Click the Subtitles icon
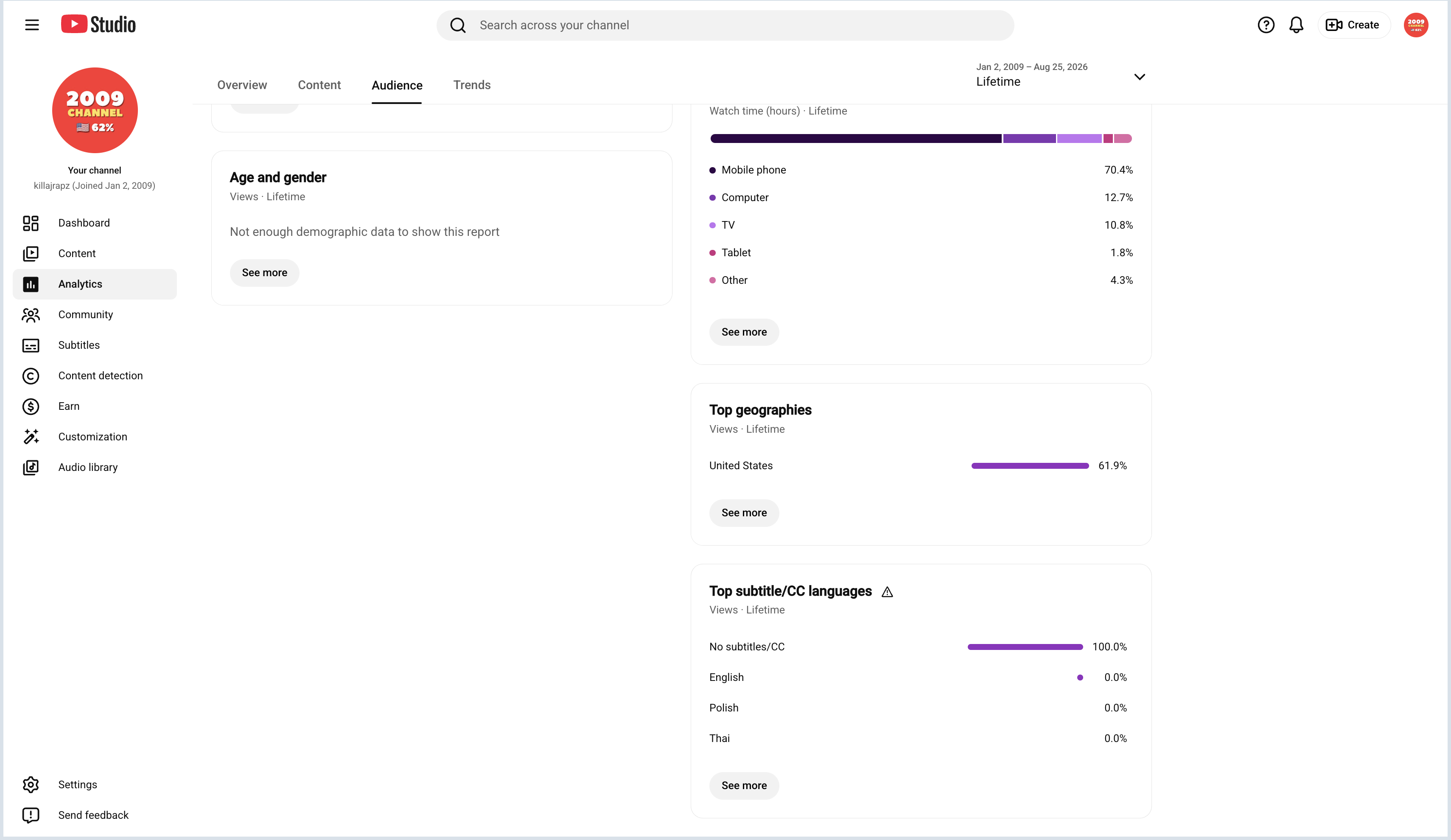Screen dimensions: 1451x840 (x=31, y=345)
